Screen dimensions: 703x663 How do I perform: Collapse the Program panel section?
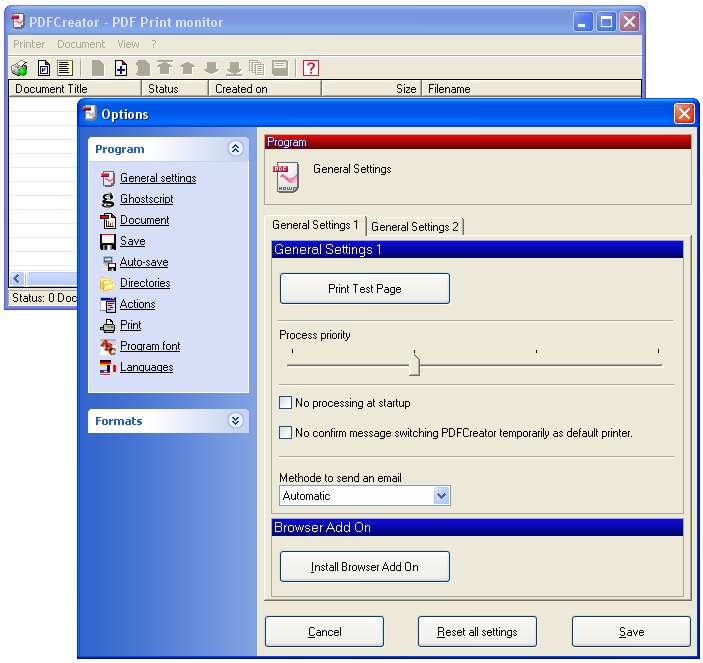click(236, 149)
